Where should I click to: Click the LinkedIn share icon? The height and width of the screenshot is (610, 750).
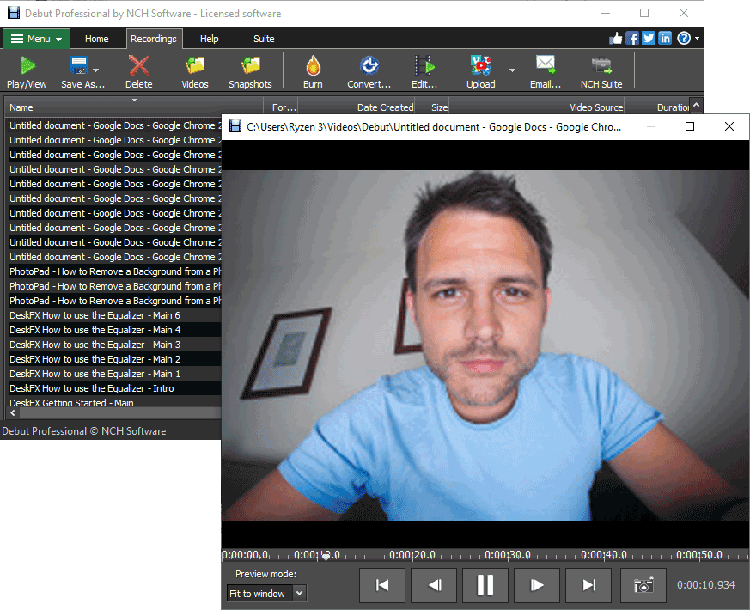pyautogui.click(x=665, y=38)
